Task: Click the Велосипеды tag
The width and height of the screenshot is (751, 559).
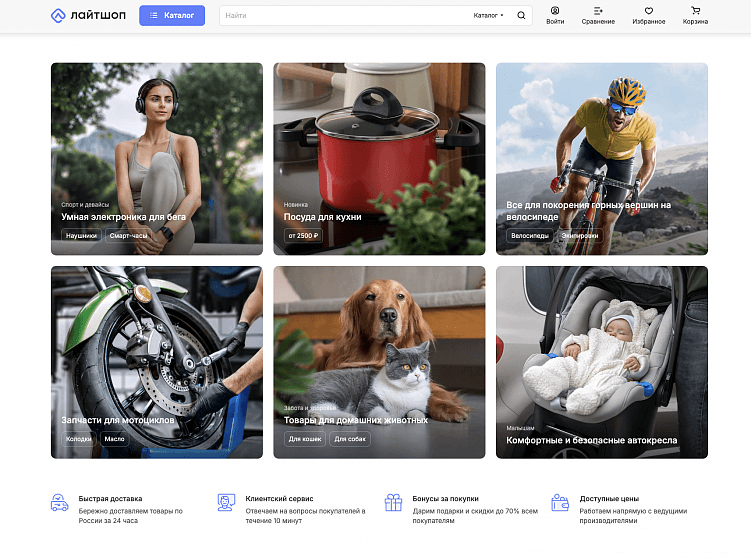Action: coord(530,236)
